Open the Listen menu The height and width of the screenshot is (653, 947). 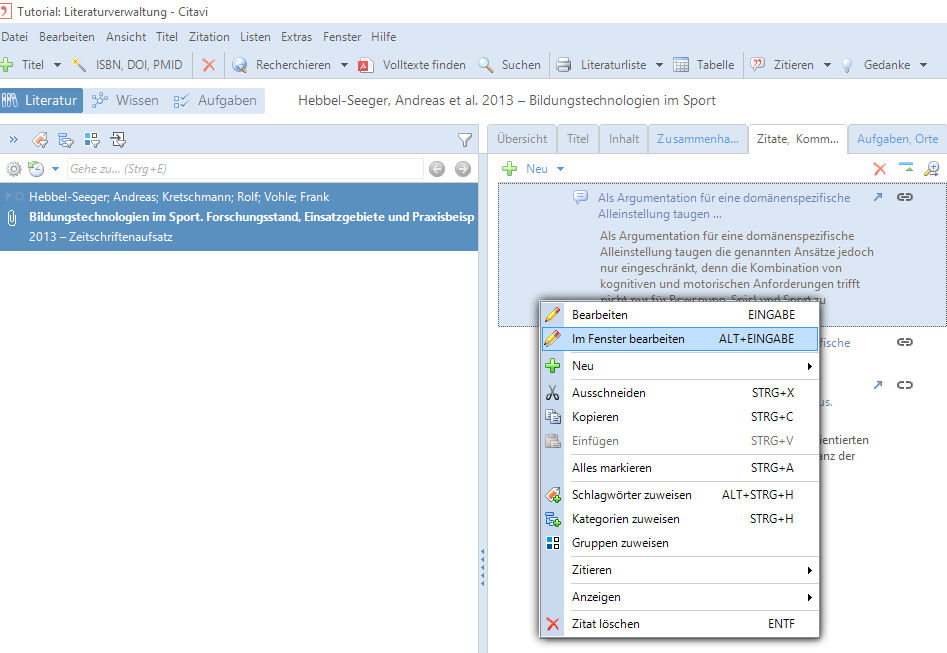255,37
